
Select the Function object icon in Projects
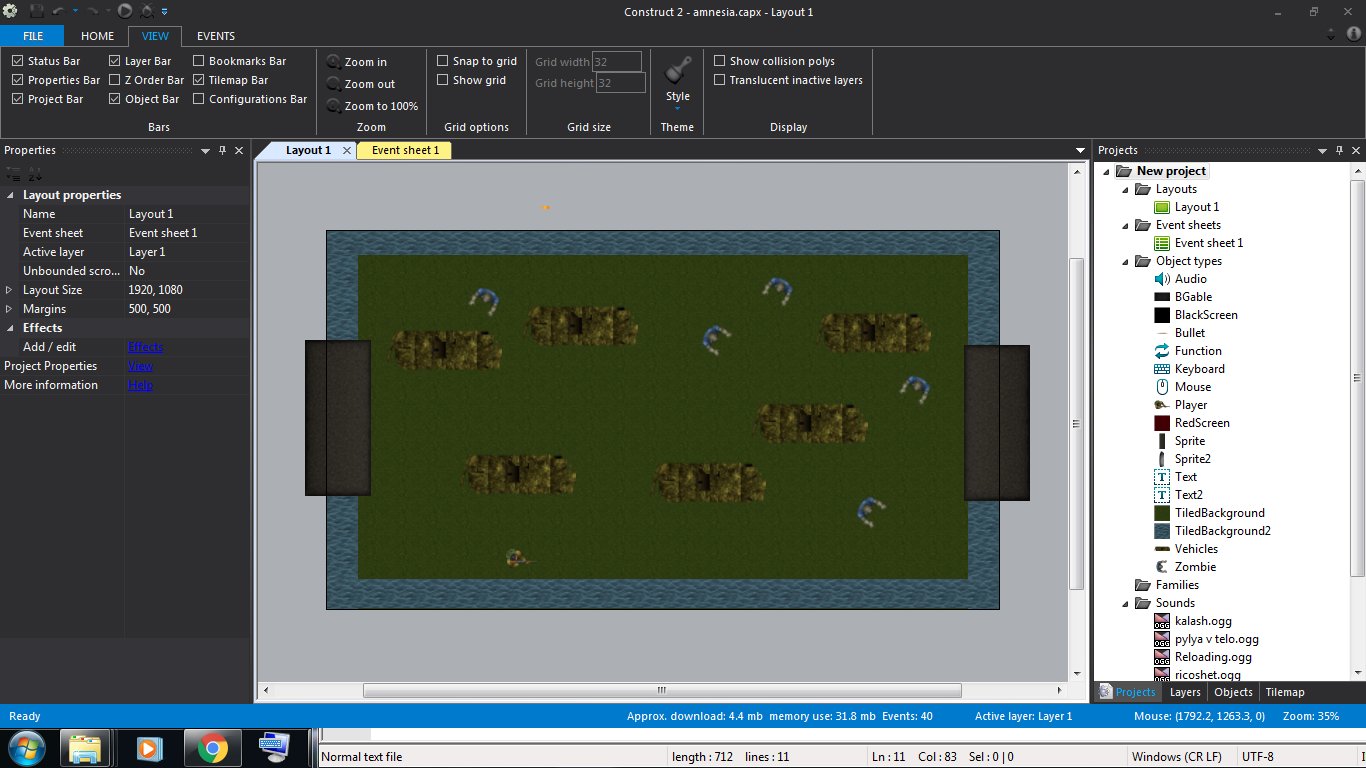(1162, 351)
